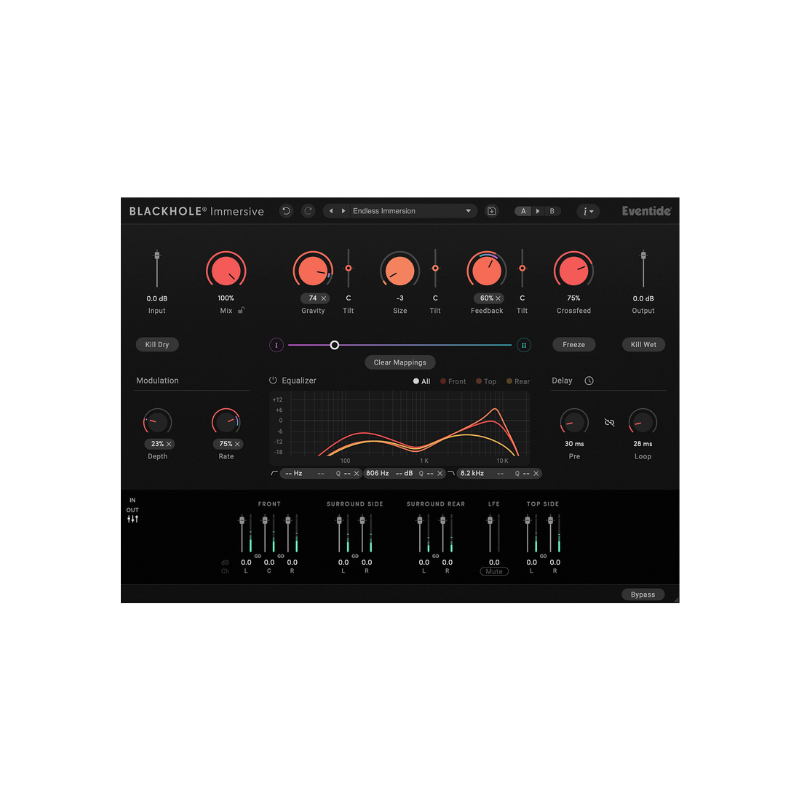Click the clock icon beside Delay

(589, 381)
